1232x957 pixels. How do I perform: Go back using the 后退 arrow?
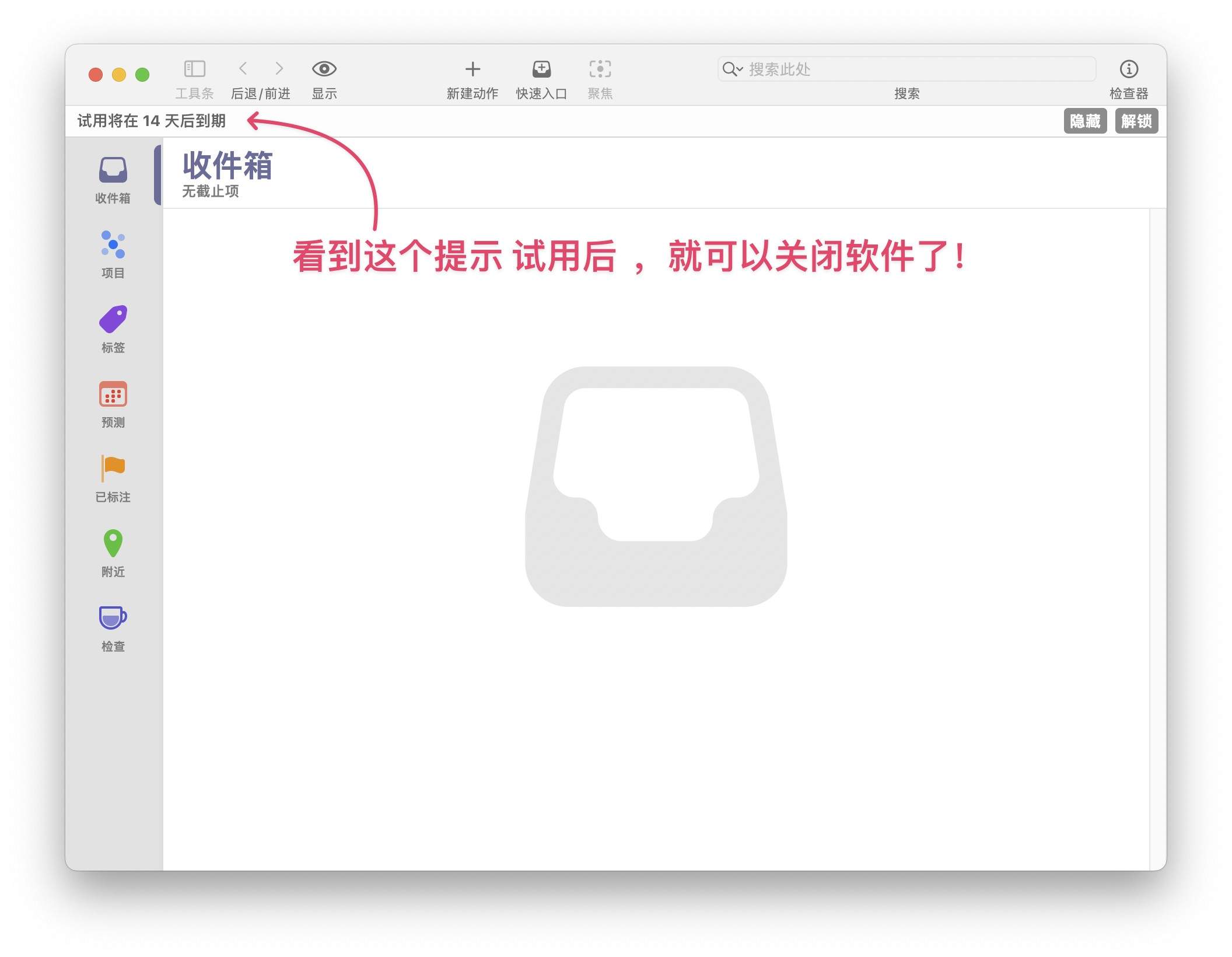point(243,68)
